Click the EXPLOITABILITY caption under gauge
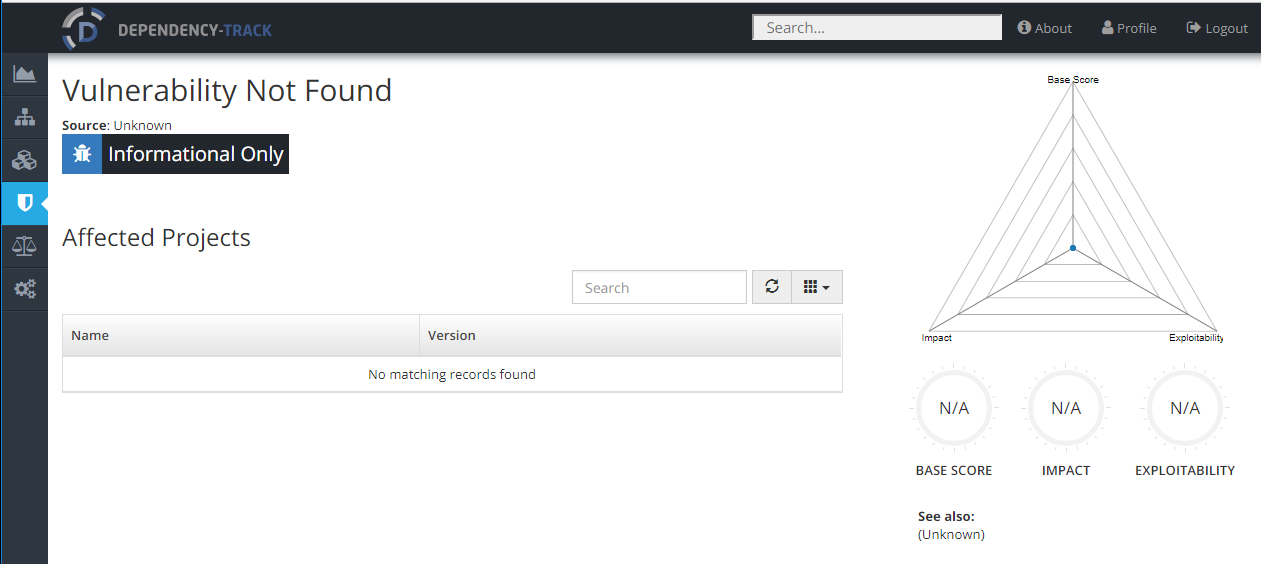Image resolution: width=1261 pixels, height=564 pixels. (x=1185, y=470)
